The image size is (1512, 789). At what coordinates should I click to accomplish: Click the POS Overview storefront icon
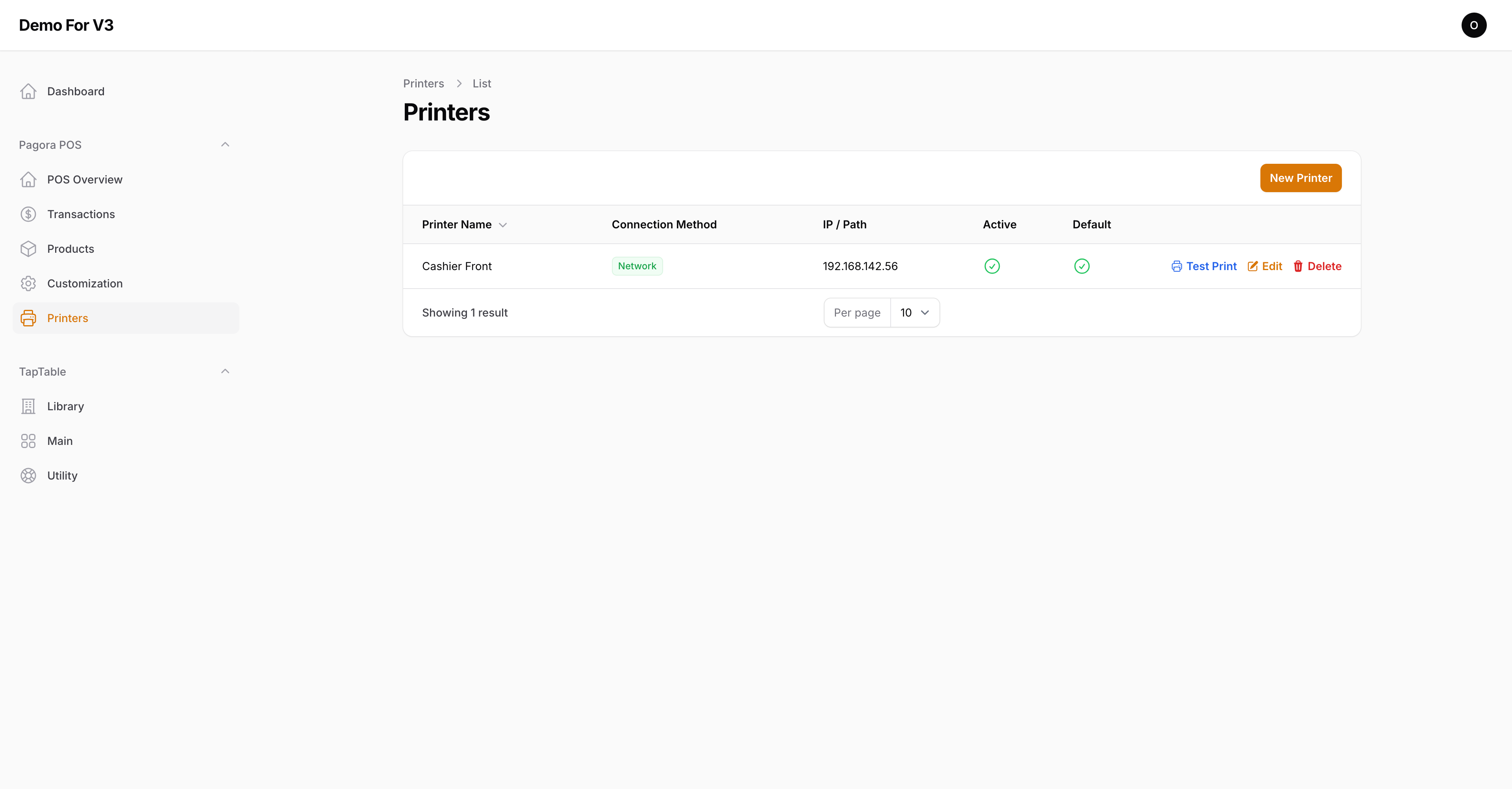click(x=28, y=179)
